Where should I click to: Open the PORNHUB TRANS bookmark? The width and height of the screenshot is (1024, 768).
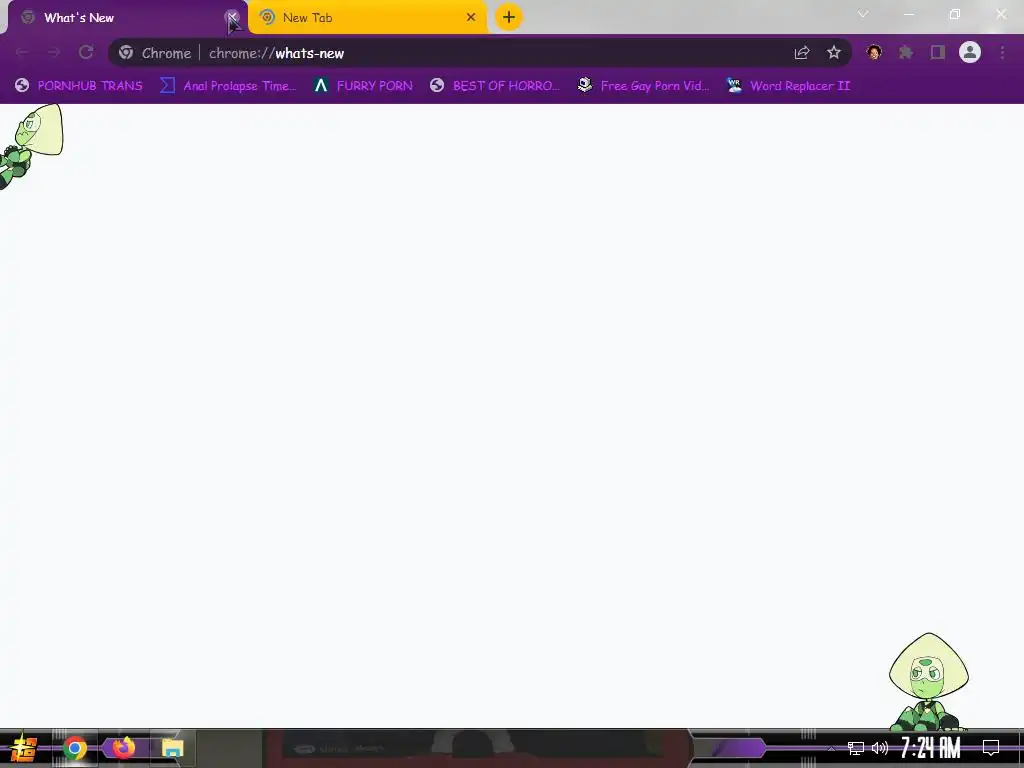[78, 86]
